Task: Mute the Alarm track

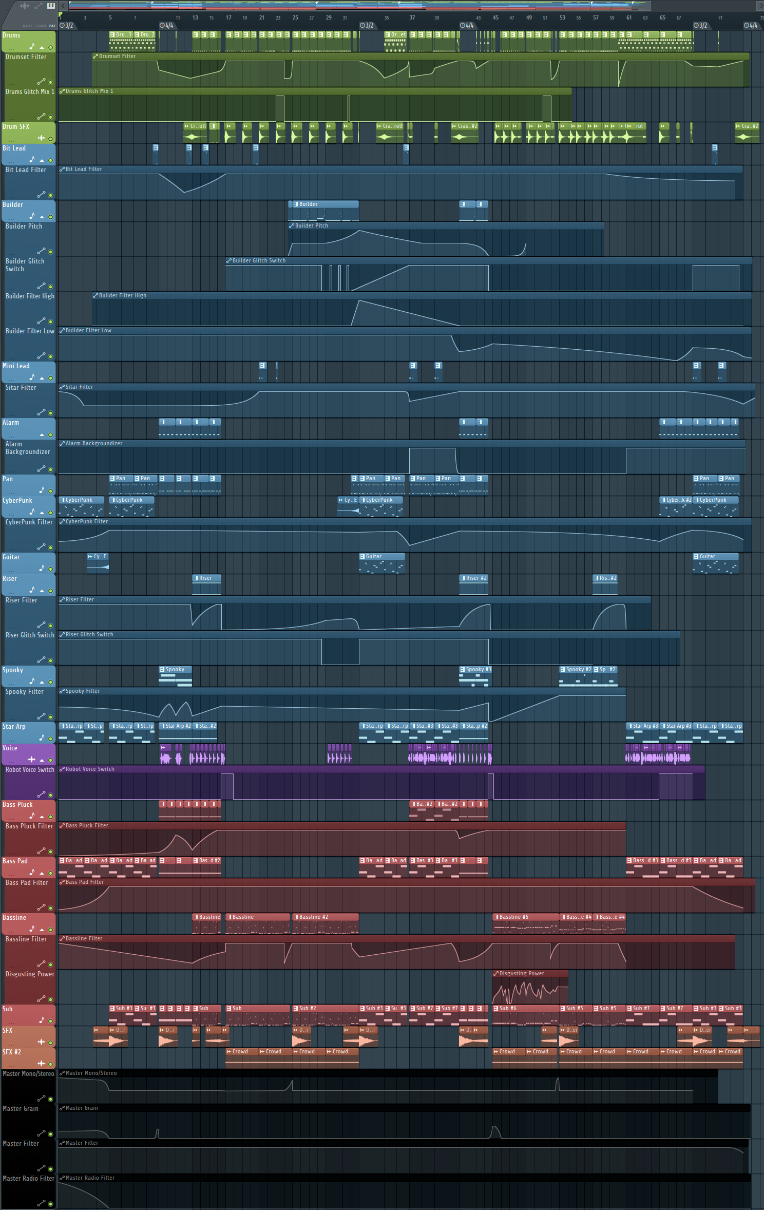Action: pyautogui.click(x=50, y=435)
